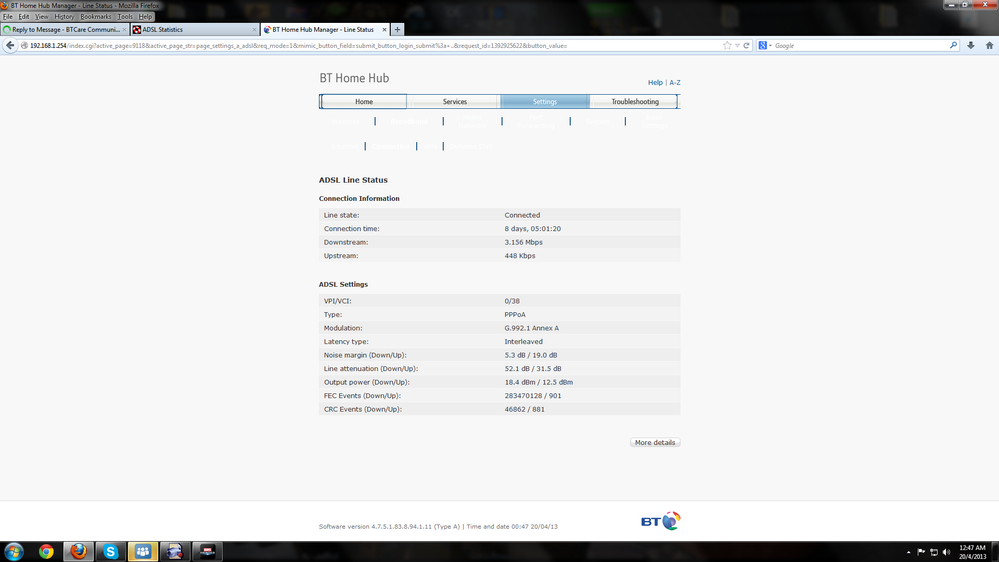The height and width of the screenshot is (562, 999).
Task: Go to the browser home page icon
Action: pos(989,45)
